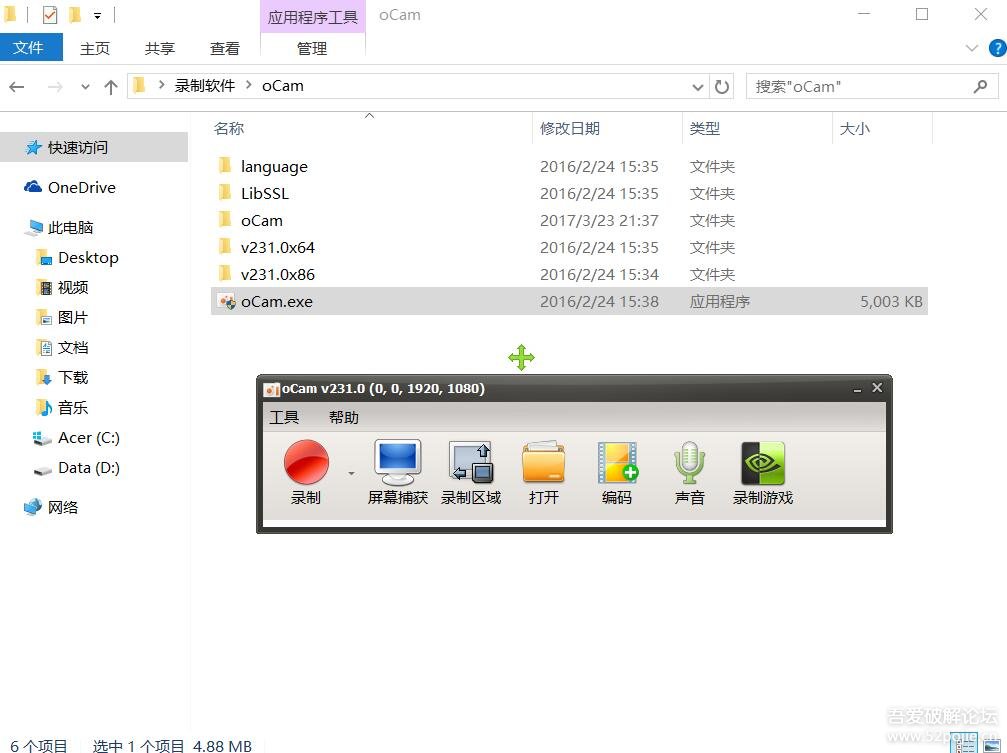
Task: Select the oCam.exe file
Action: 277,301
